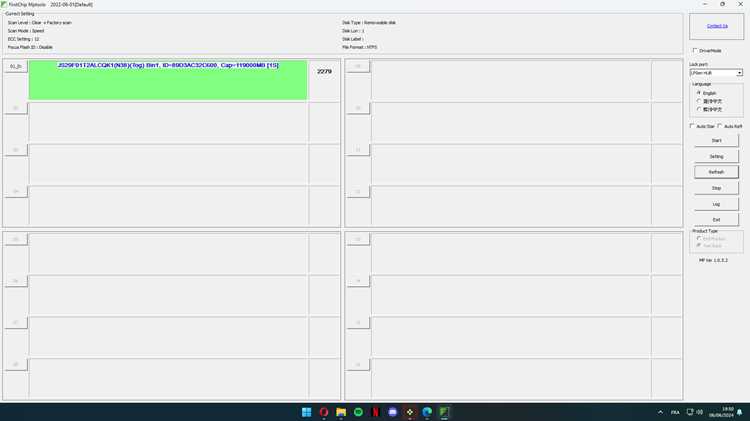This screenshot has width=750, height=421.
Task: Open Spotify from the taskbar
Action: [358, 412]
